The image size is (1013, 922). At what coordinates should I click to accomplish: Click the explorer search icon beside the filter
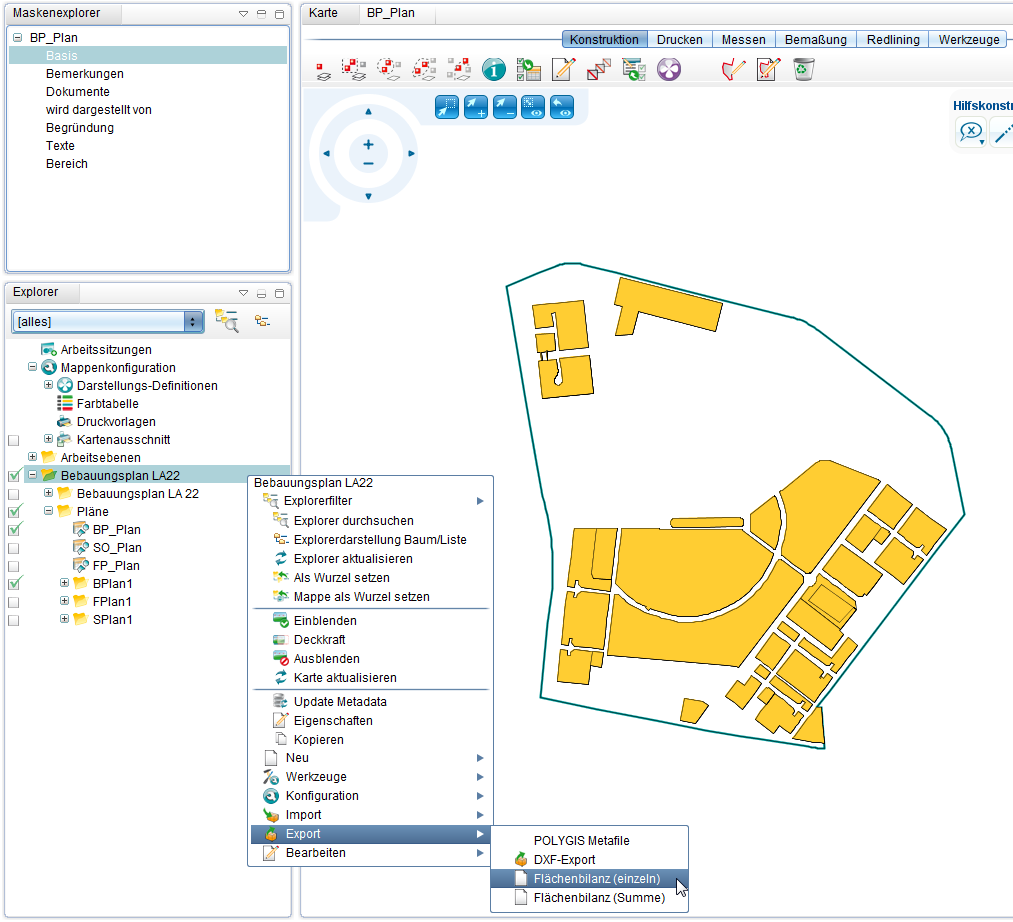pyautogui.click(x=227, y=321)
